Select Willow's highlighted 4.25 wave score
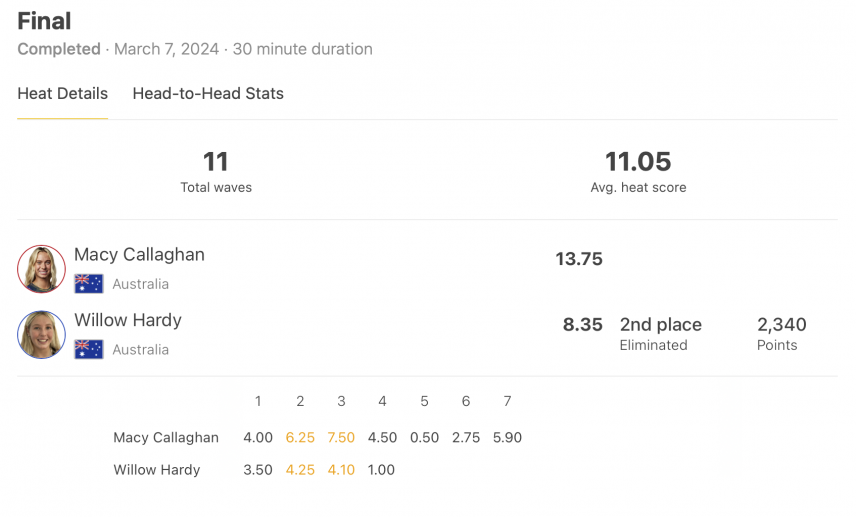This screenshot has width=856, height=517. pos(300,470)
